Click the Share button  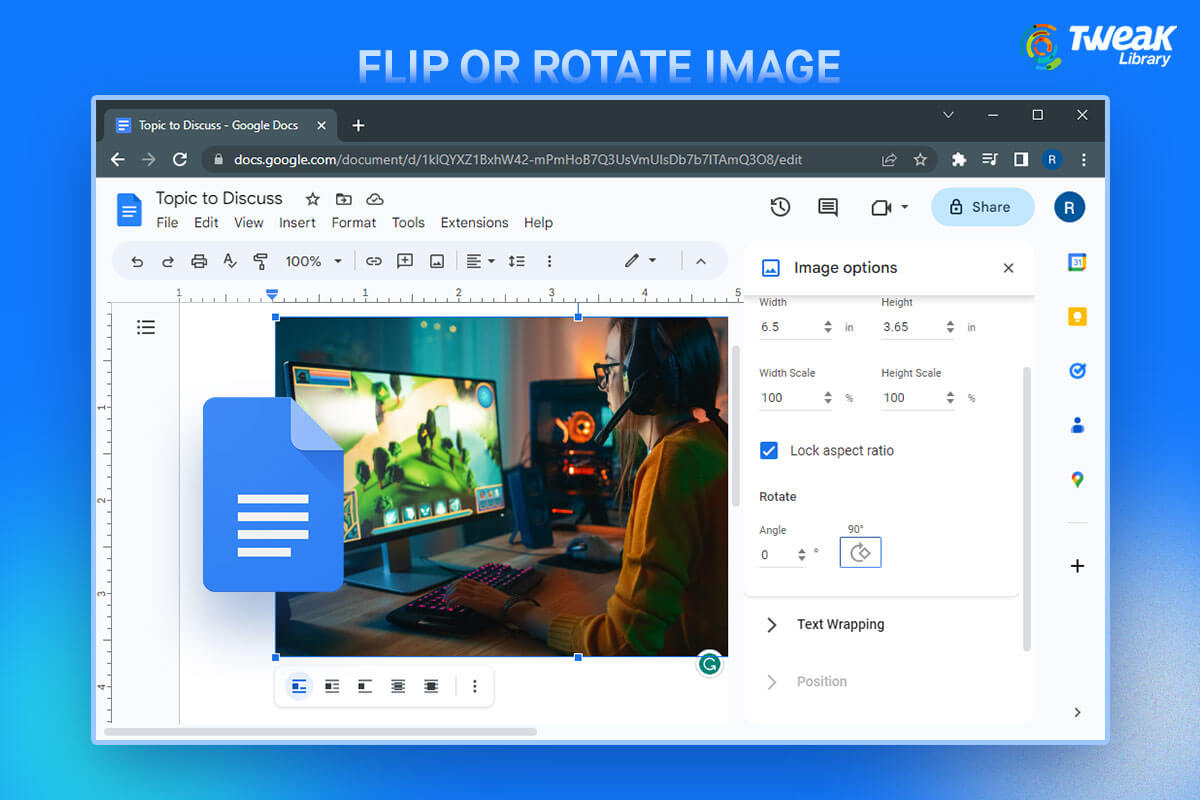981,207
